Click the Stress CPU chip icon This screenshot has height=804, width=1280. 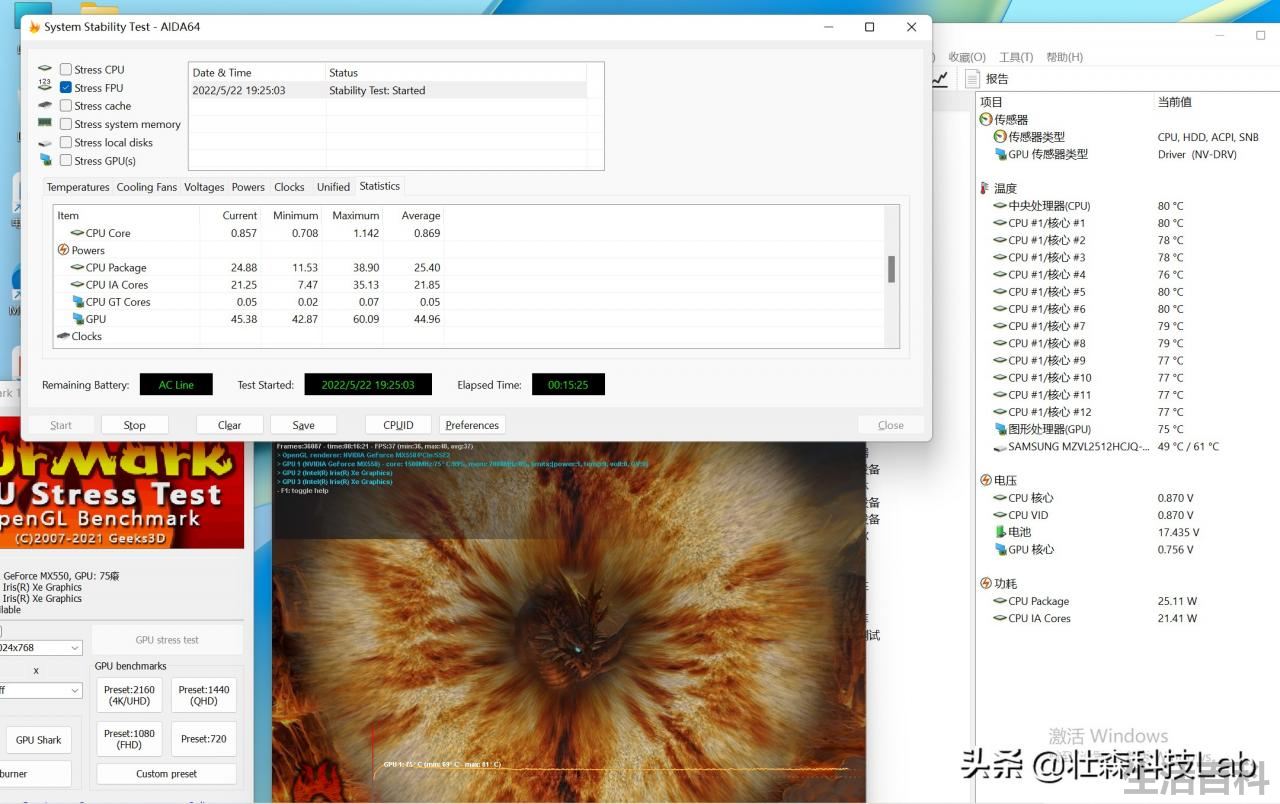[x=45, y=68]
